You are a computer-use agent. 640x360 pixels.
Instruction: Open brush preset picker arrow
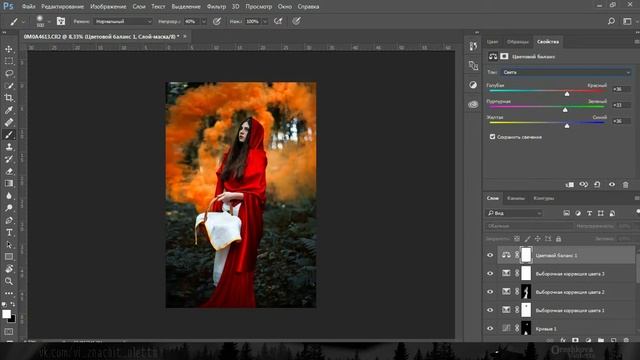click(x=49, y=21)
